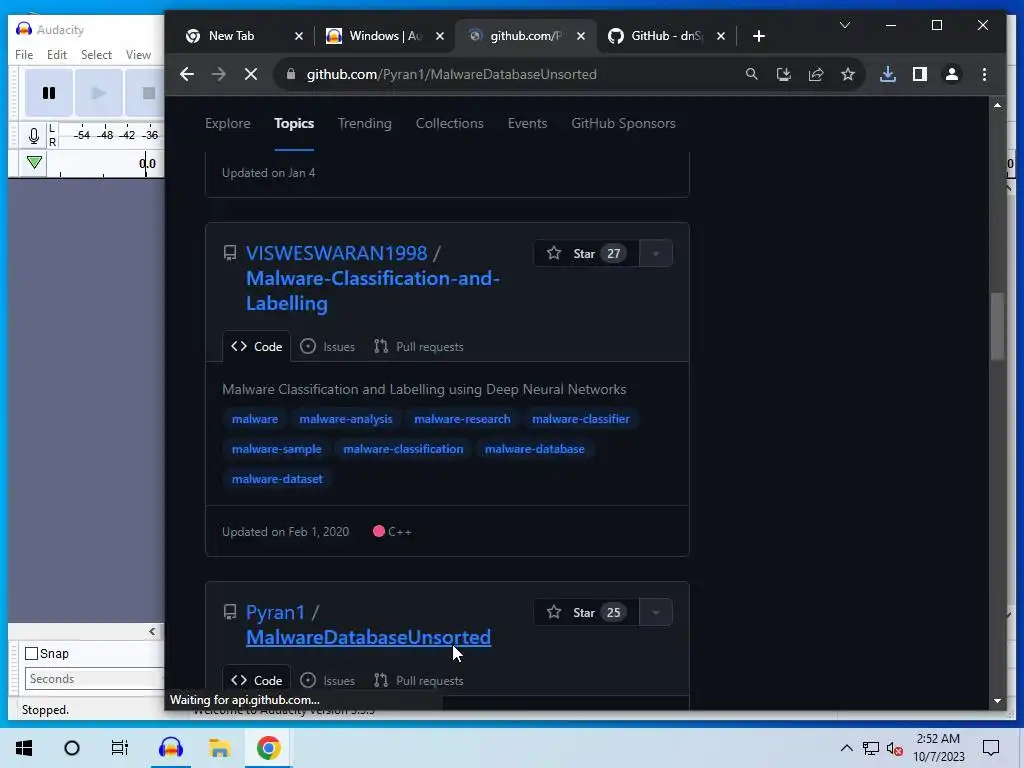Select the GitHub Topics tab
The height and width of the screenshot is (768, 1024).
(294, 123)
